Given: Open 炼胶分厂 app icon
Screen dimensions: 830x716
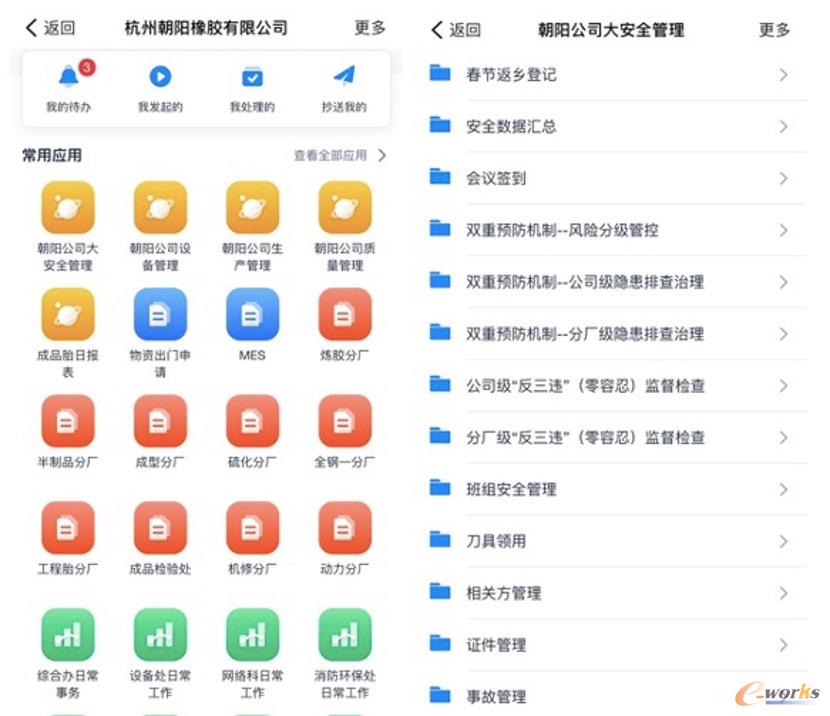Looking at the screenshot, I should 345,314.
